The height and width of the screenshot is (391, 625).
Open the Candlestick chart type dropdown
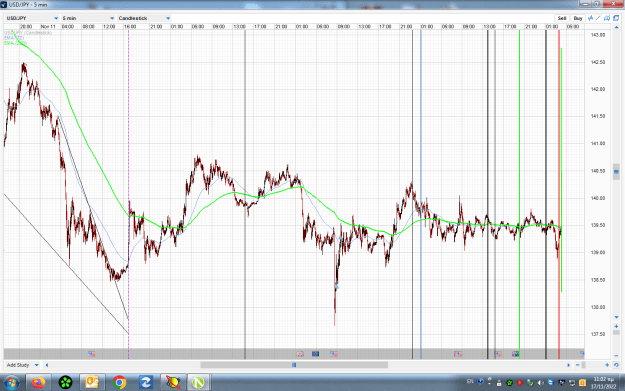[144, 18]
